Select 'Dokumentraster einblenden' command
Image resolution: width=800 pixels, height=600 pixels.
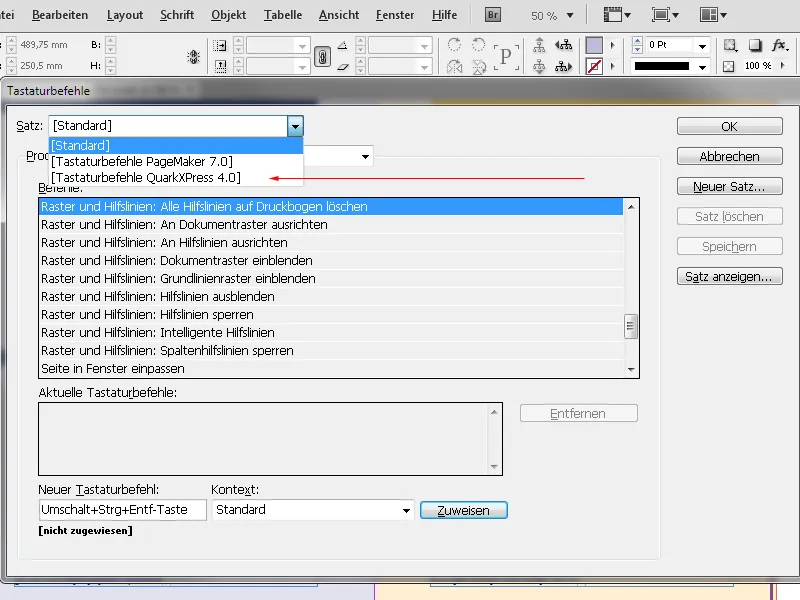(331, 261)
